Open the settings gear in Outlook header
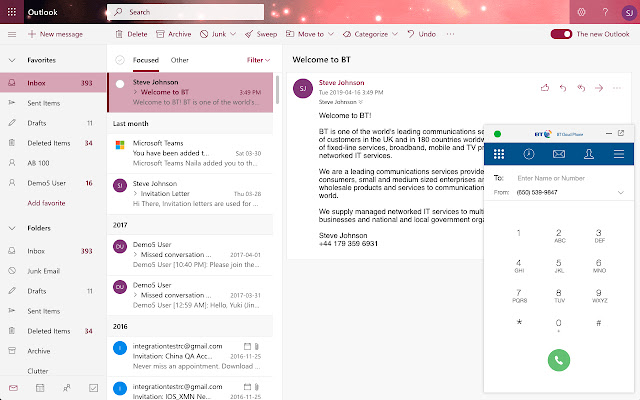The width and height of the screenshot is (640, 400). [x=581, y=12]
